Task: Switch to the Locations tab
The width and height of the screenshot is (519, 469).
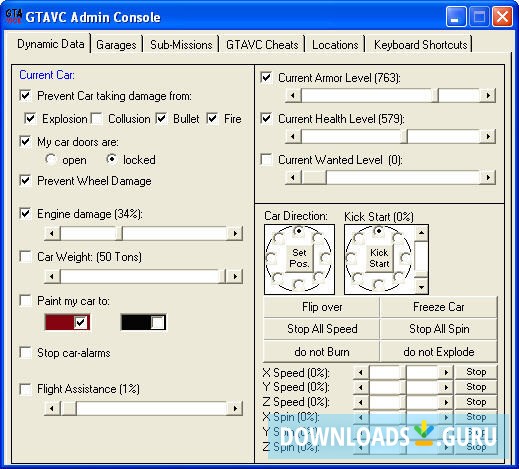Action: 335,45
